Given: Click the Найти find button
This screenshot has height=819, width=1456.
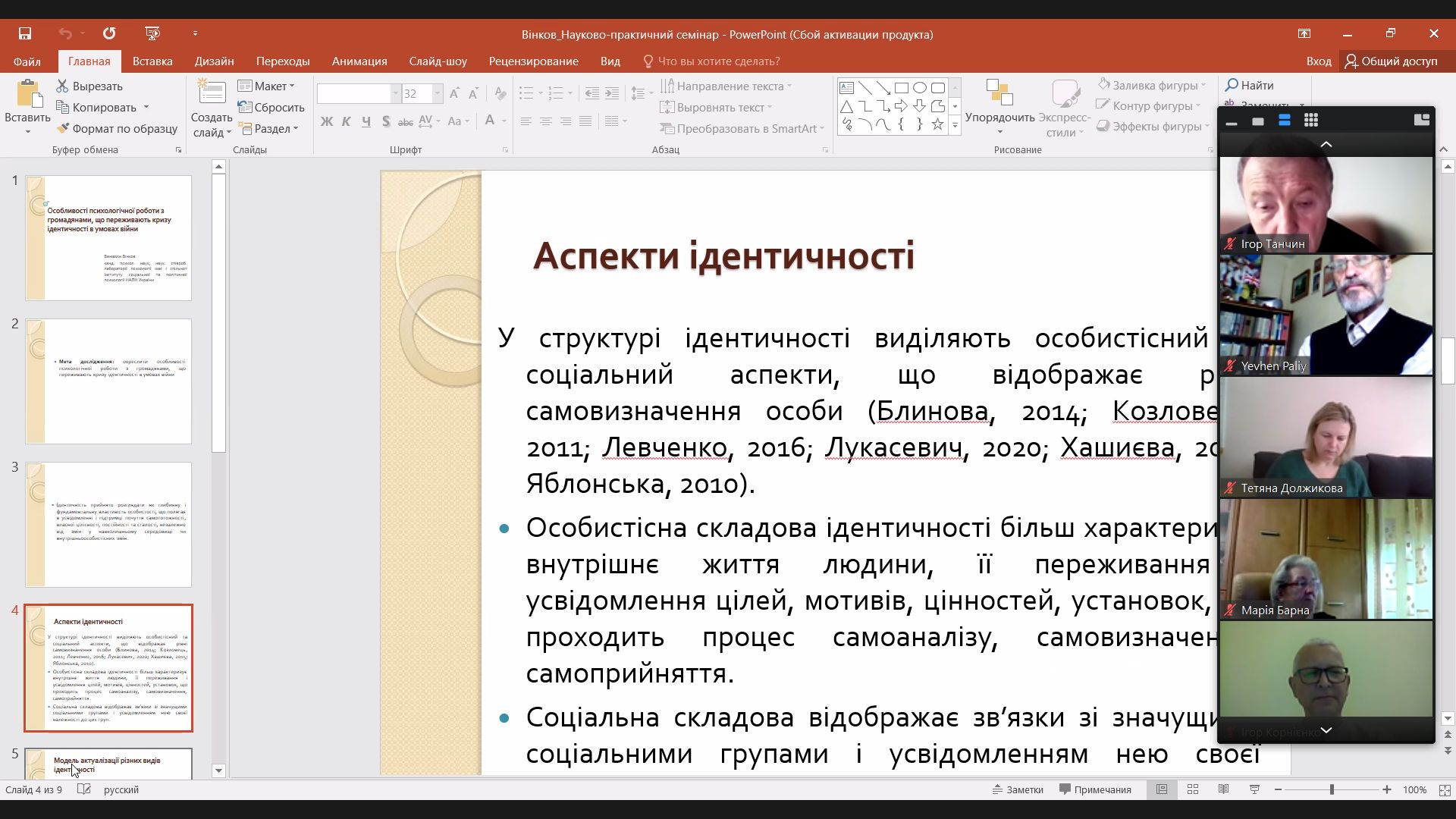Looking at the screenshot, I should 1249,86.
